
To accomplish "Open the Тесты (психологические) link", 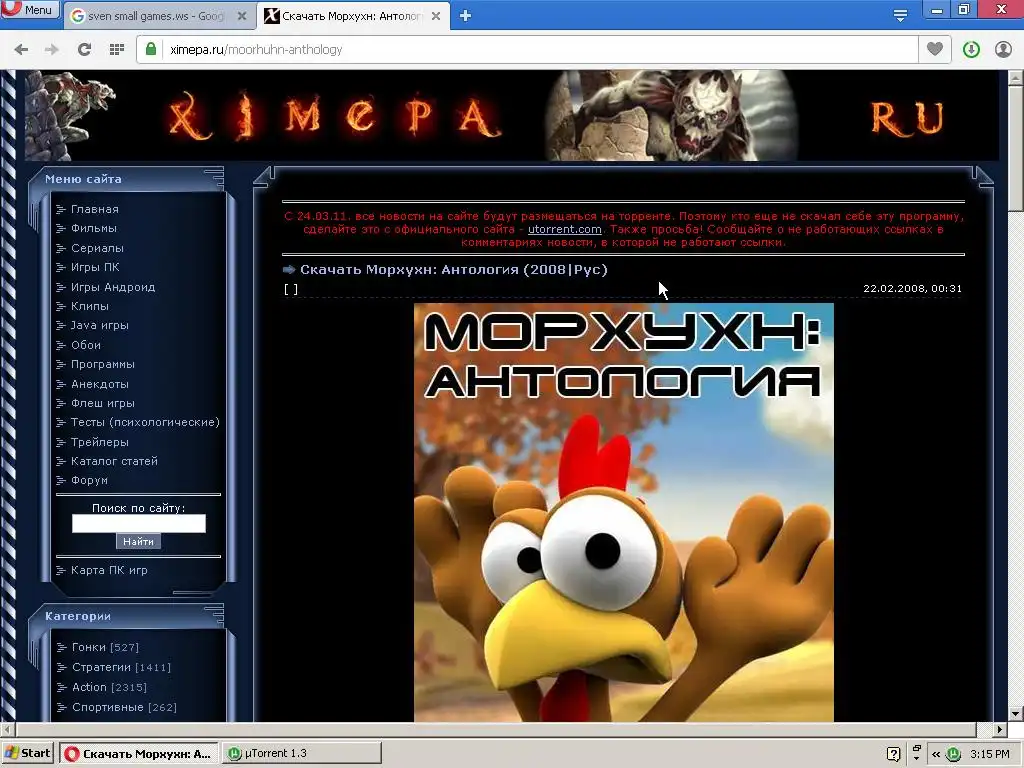I will [145, 423].
